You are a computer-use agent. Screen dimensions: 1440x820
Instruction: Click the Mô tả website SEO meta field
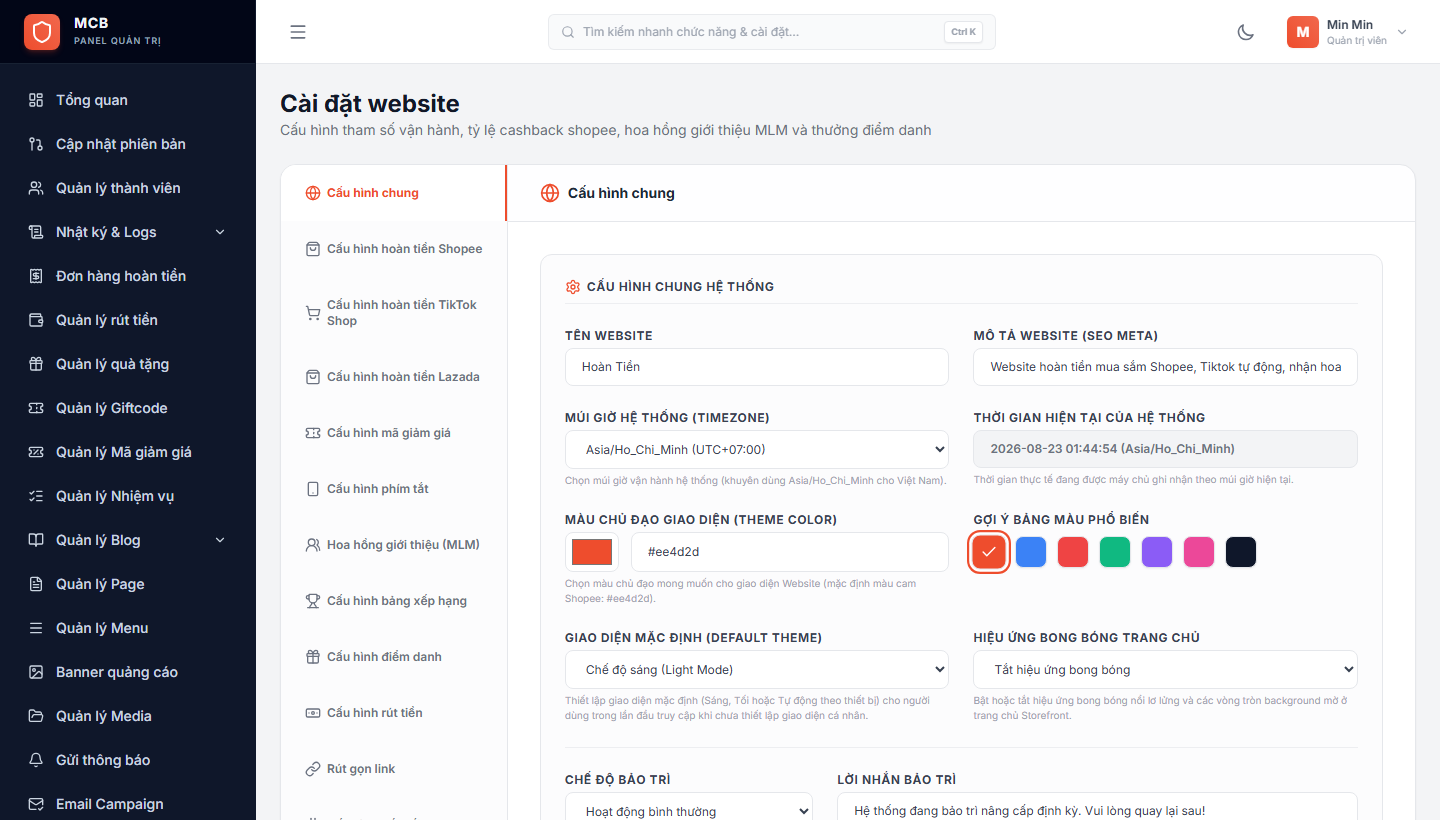click(1165, 367)
